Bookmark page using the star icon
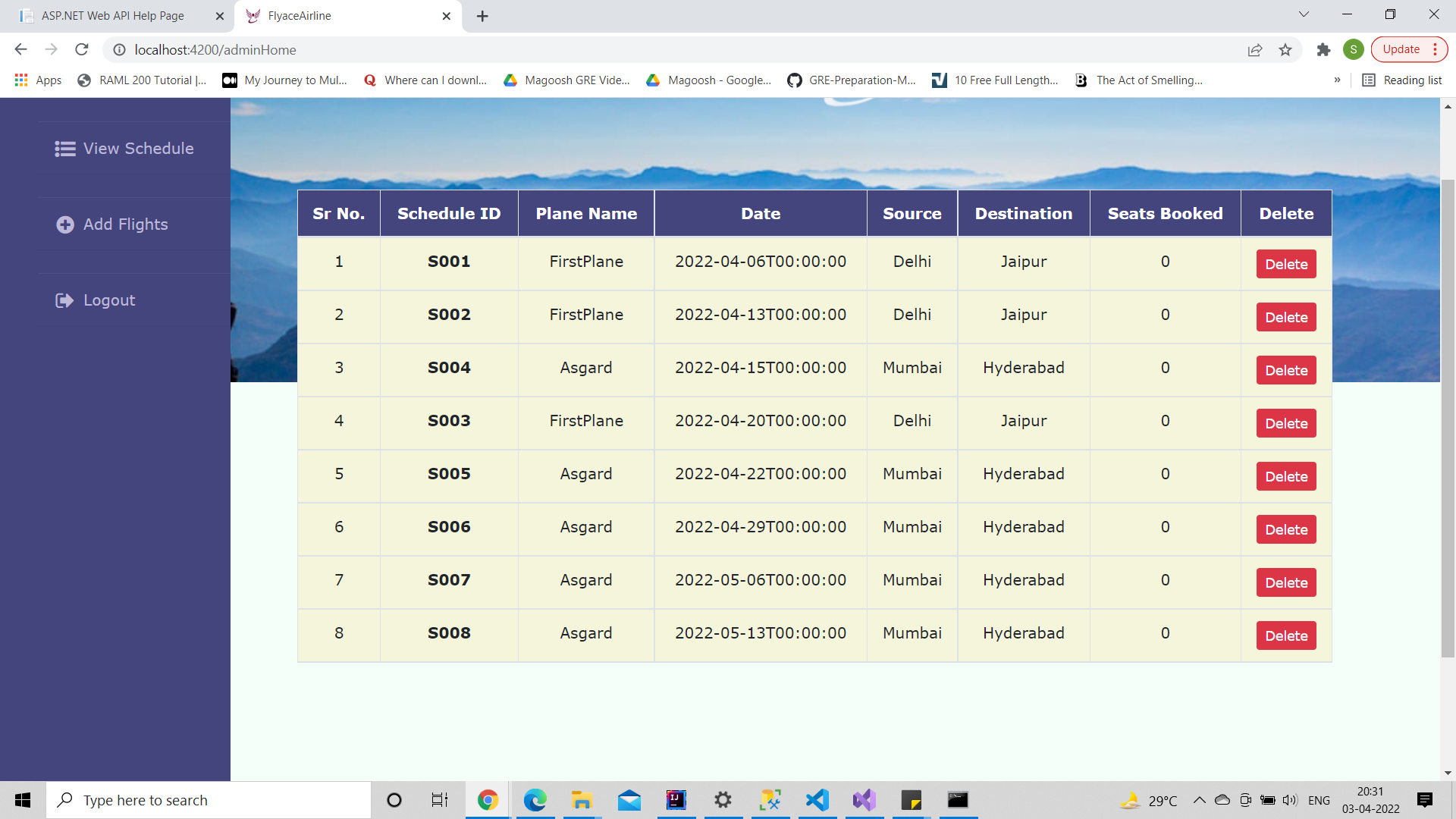The height and width of the screenshot is (819, 1456). coord(1285,49)
